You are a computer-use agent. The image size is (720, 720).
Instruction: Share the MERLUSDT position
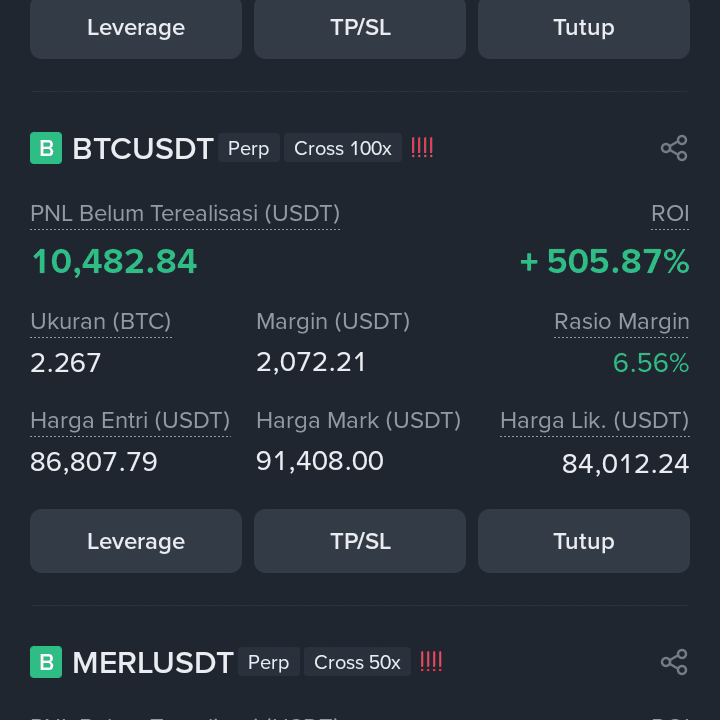click(674, 662)
